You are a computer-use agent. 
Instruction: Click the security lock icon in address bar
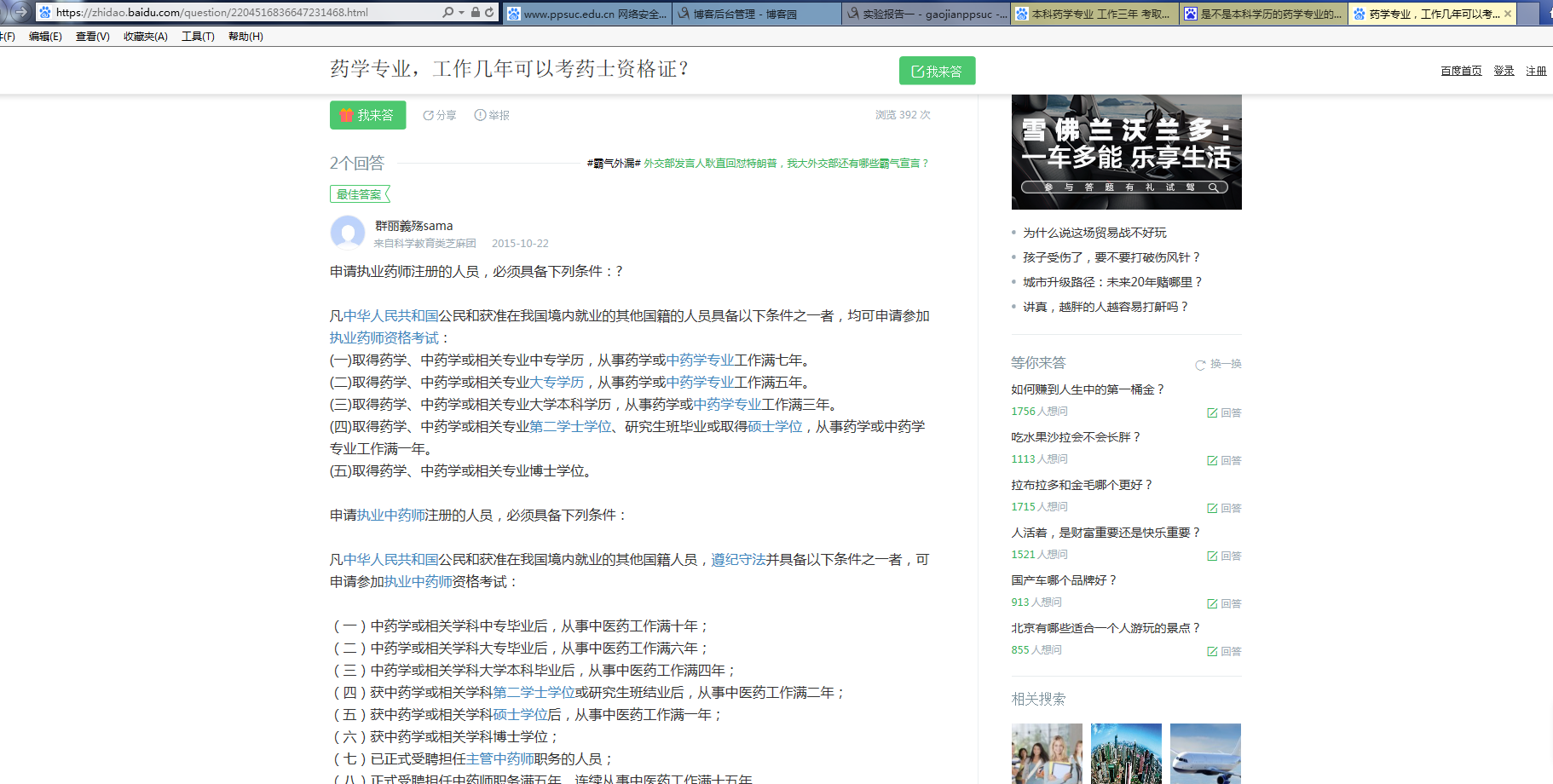[x=476, y=13]
